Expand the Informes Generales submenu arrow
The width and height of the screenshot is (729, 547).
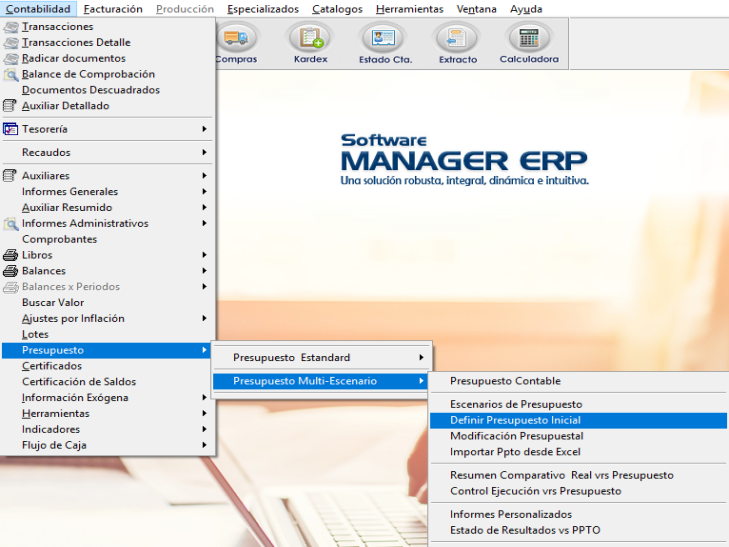[x=205, y=191]
